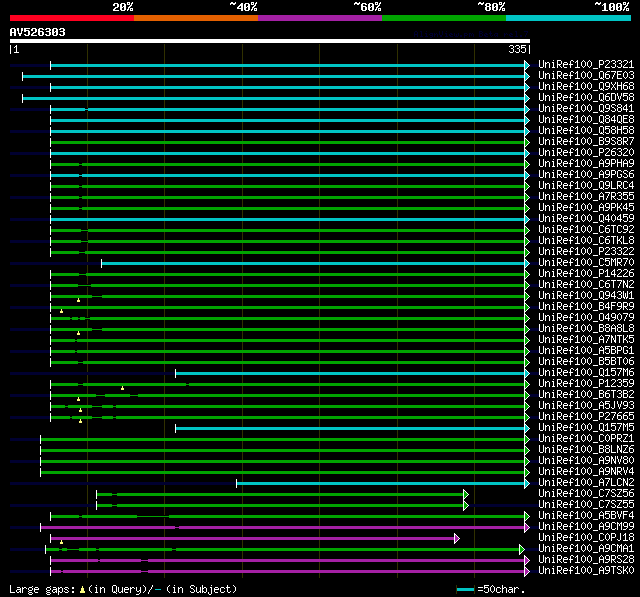The width and height of the screenshot is (640, 597).
Task: Select the UniRef100_C5MR70 label
Action: (x=586, y=263)
